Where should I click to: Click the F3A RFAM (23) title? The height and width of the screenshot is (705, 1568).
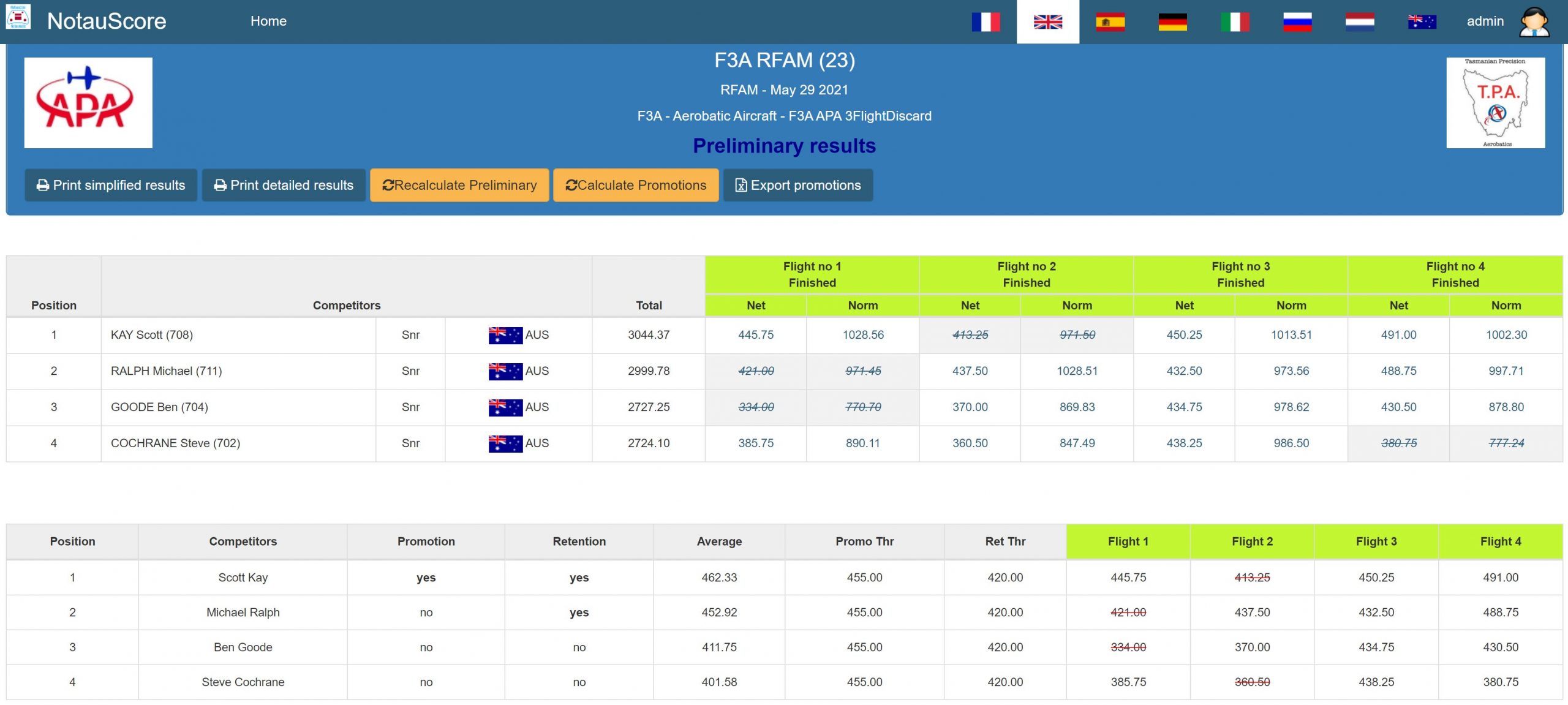pos(784,60)
